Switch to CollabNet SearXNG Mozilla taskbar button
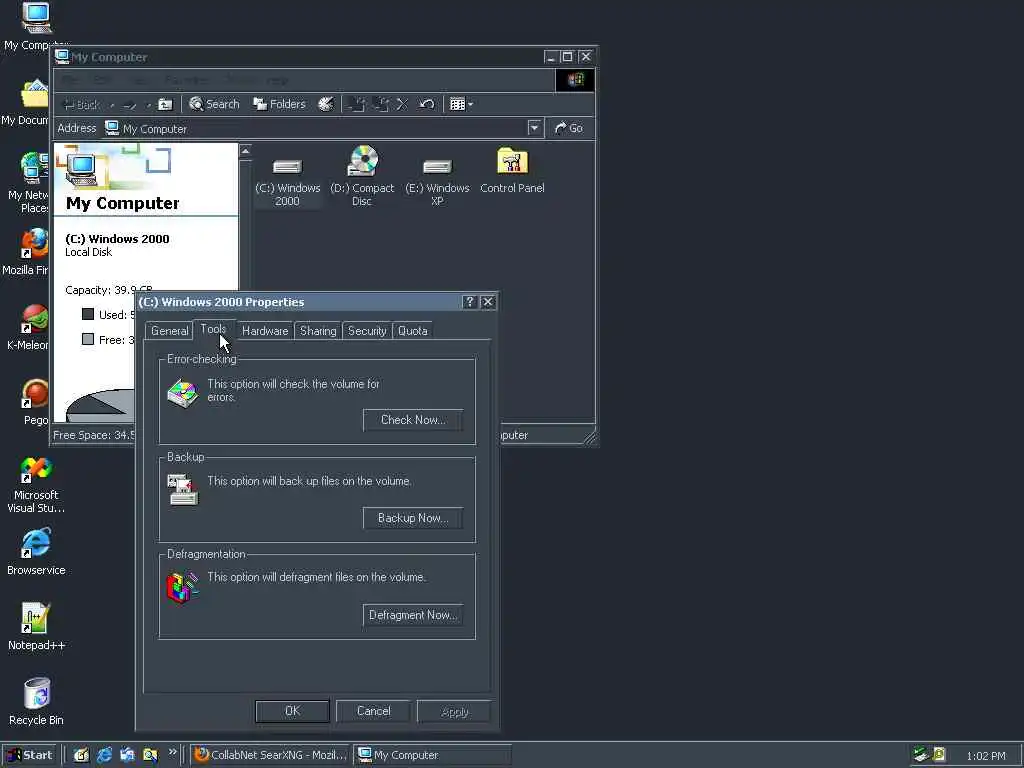The width and height of the screenshot is (1024, 768). point(270,755)
